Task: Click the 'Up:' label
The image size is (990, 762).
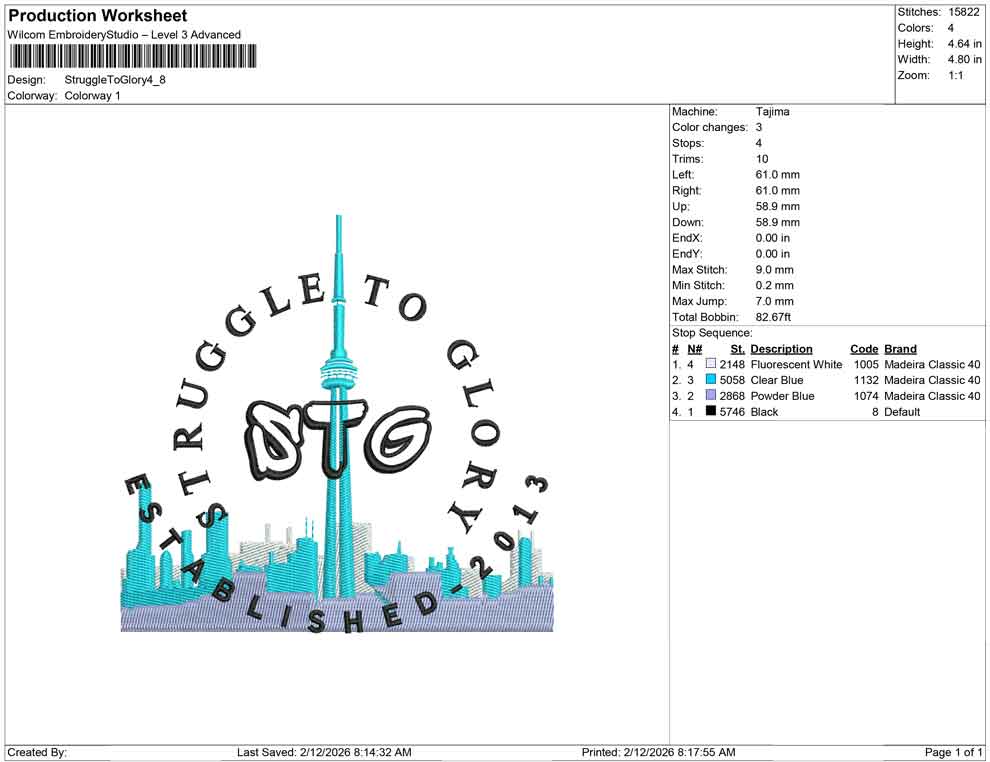Action: [x=681, y=206]
